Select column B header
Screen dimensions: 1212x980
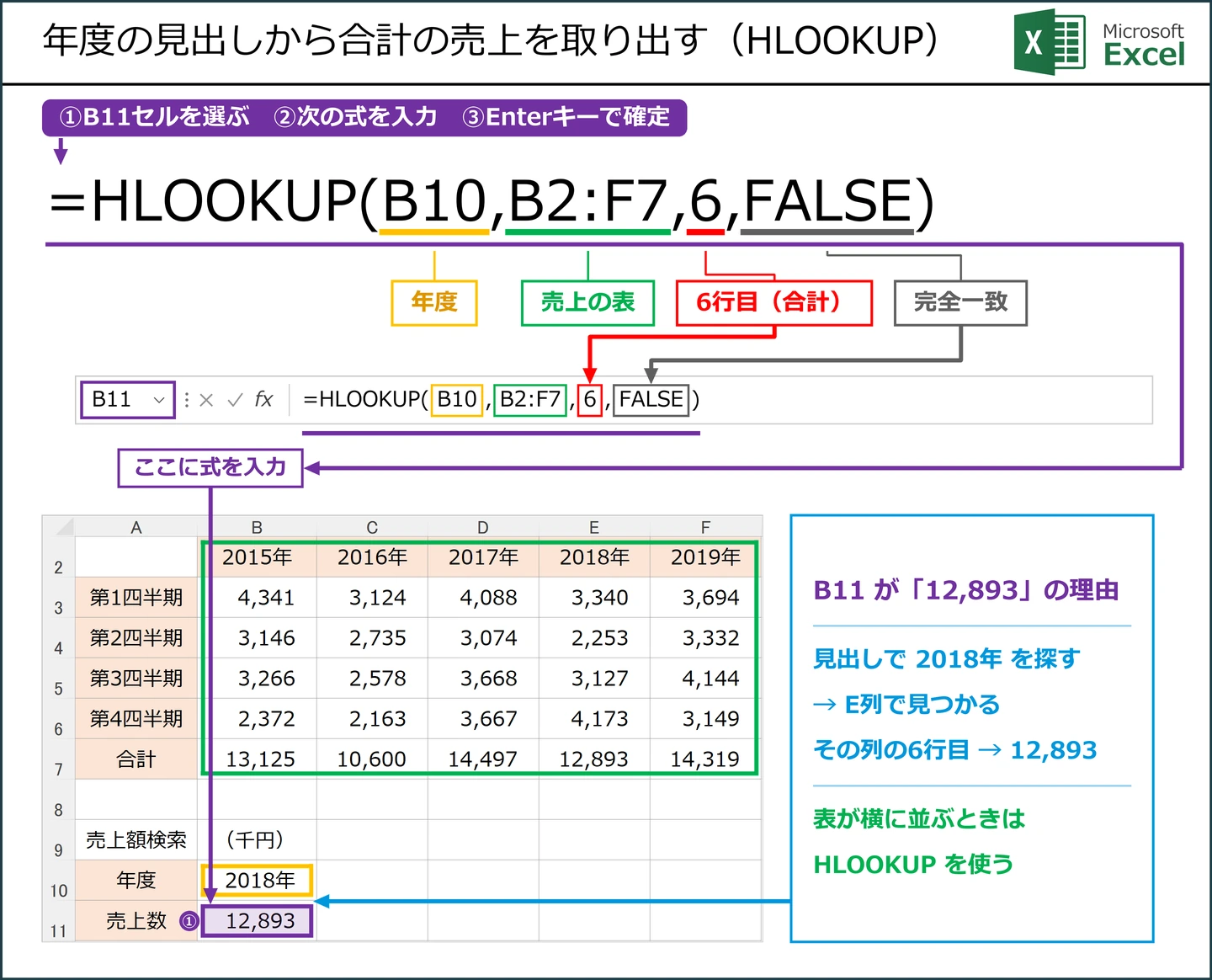[x=258, y=527]
